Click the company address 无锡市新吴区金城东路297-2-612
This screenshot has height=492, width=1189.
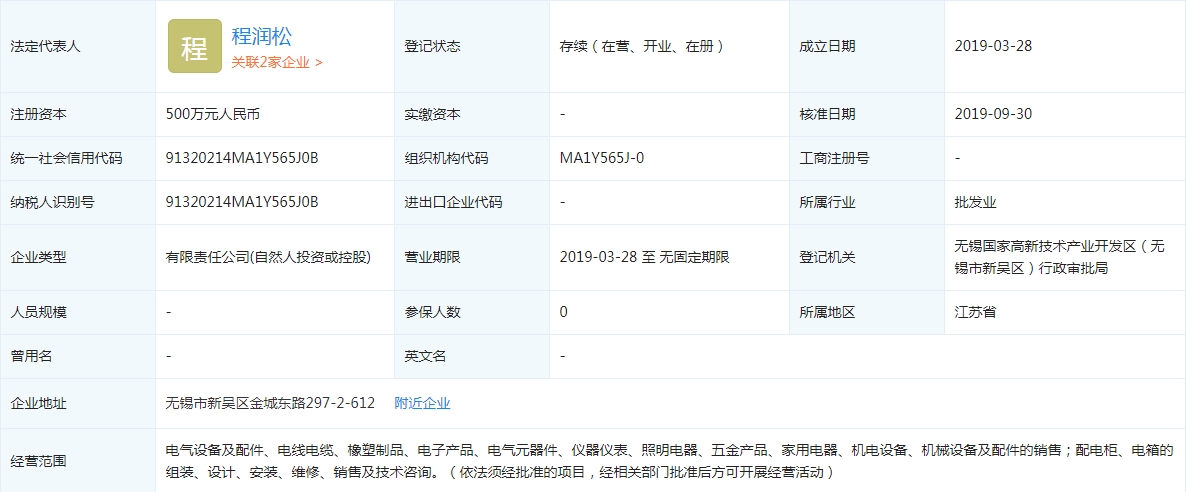(270, 403)
